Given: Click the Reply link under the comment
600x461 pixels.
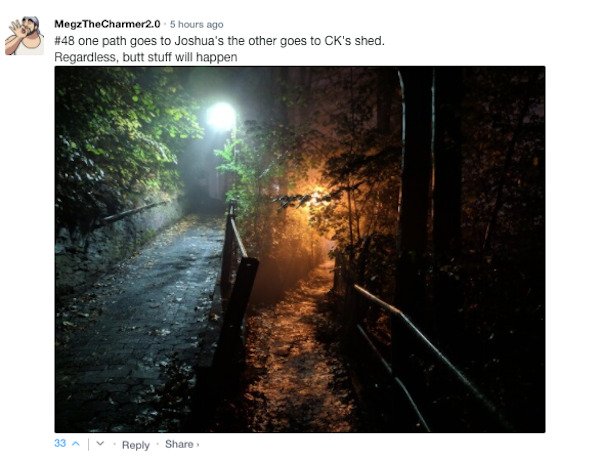Looking at the screenshot, I should tap(135, 445).
